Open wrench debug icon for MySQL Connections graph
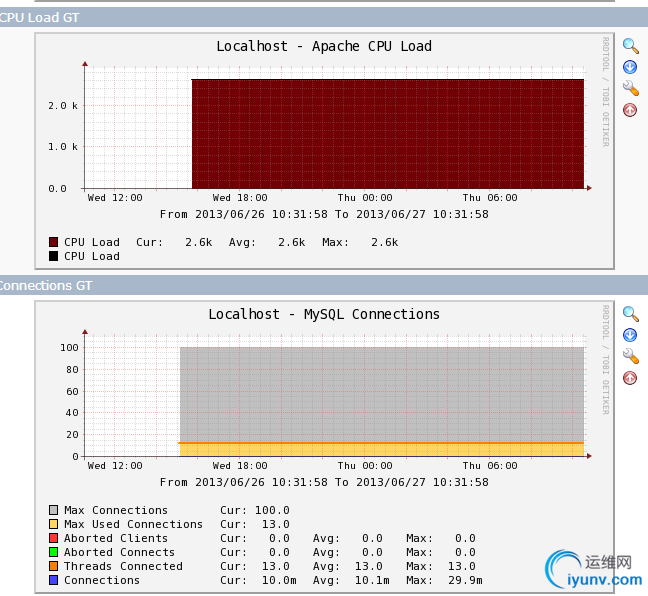The image size is (648, 596). click(x=631, y=356)
